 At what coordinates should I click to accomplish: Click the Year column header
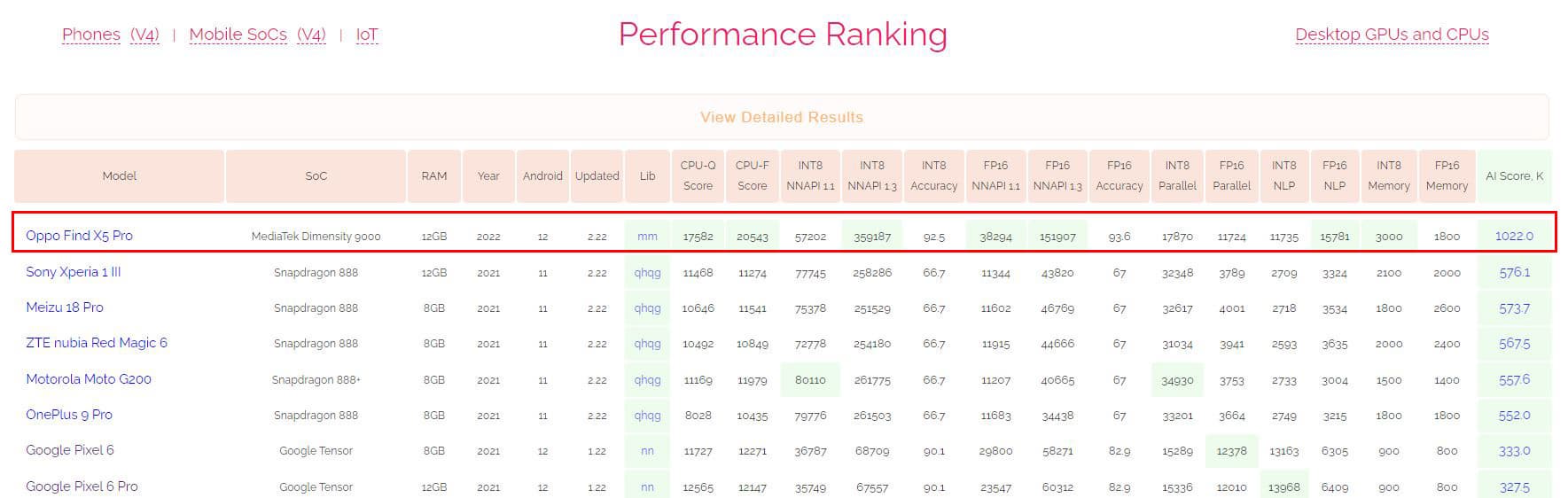[488, 175]
